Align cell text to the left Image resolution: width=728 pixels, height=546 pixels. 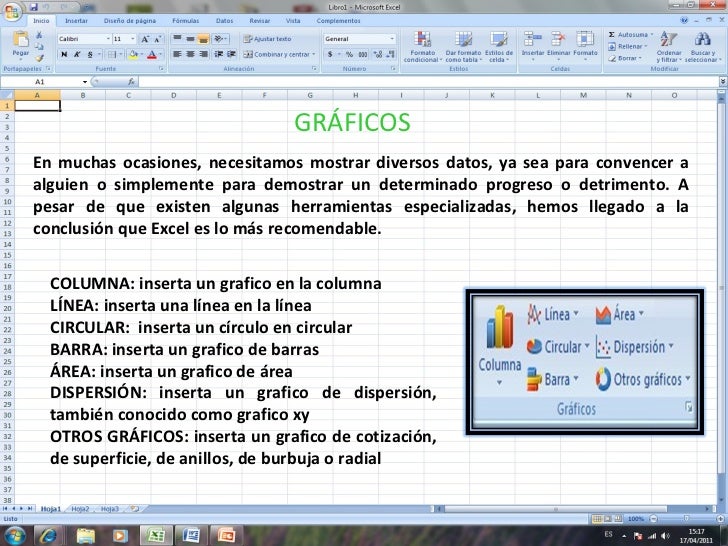tap(177, 54)
